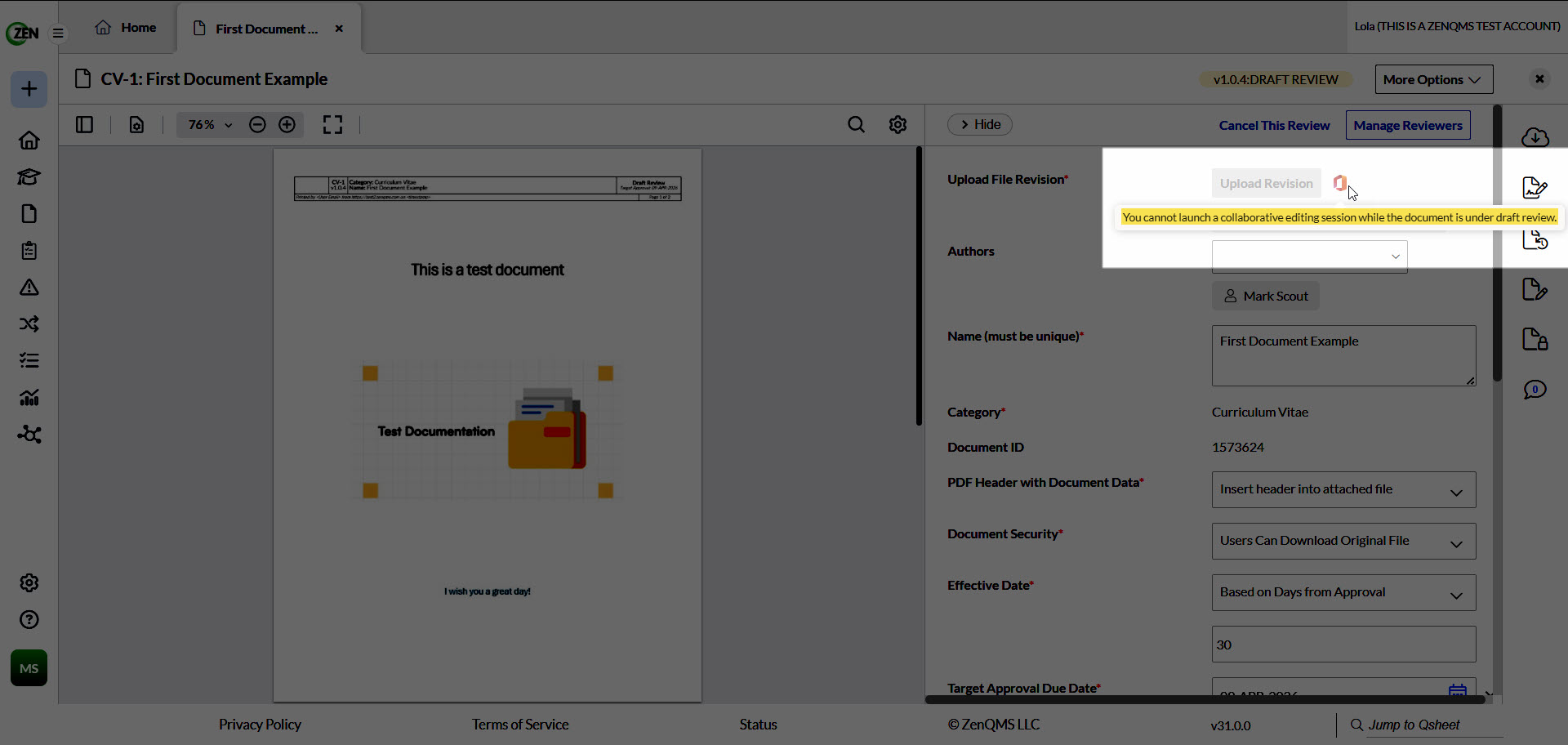1568x745 pixels.
Task: Open the document history clock icon
Action: pos(1535,239)
